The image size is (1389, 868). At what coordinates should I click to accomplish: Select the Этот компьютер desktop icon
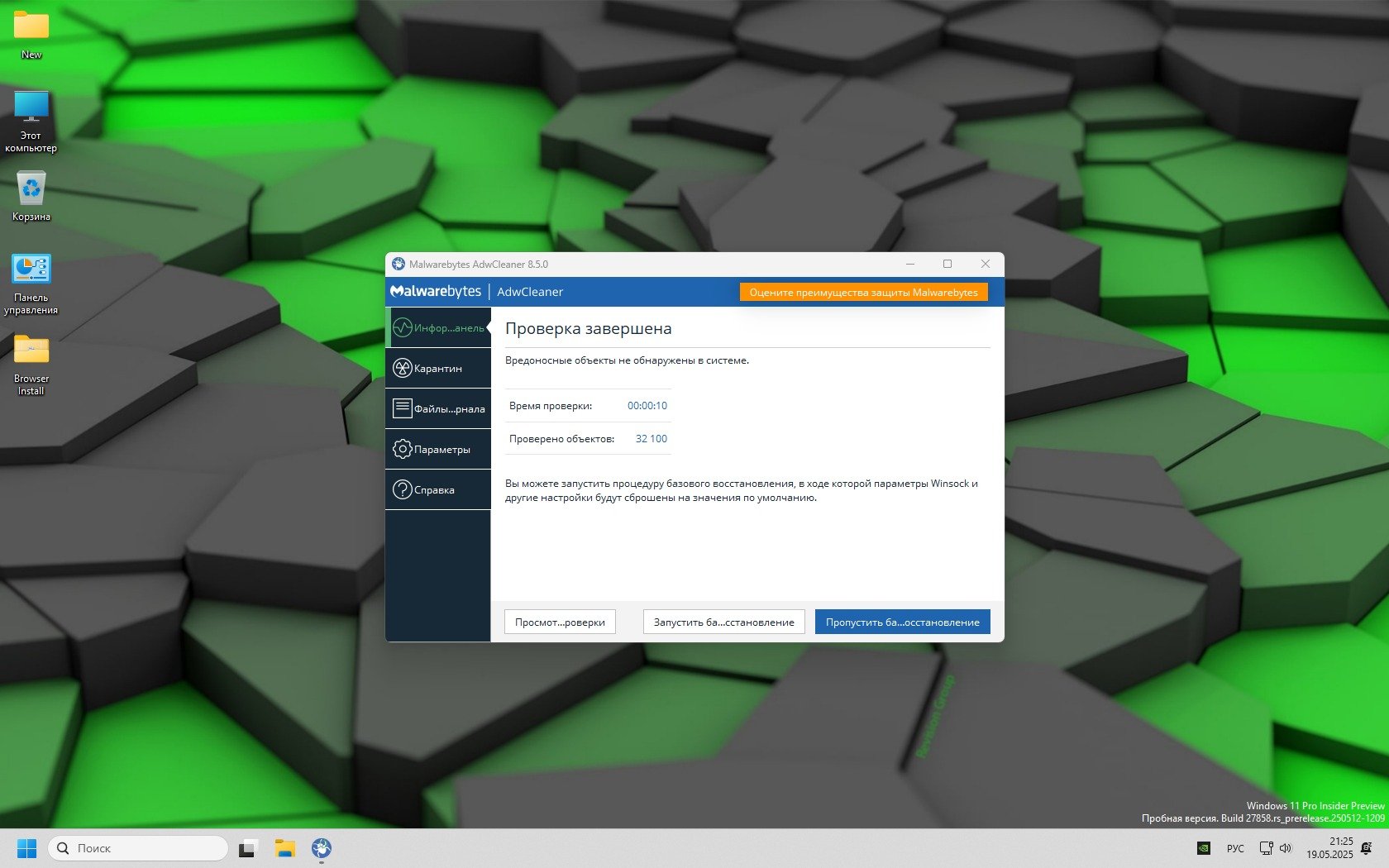point(31,122)
